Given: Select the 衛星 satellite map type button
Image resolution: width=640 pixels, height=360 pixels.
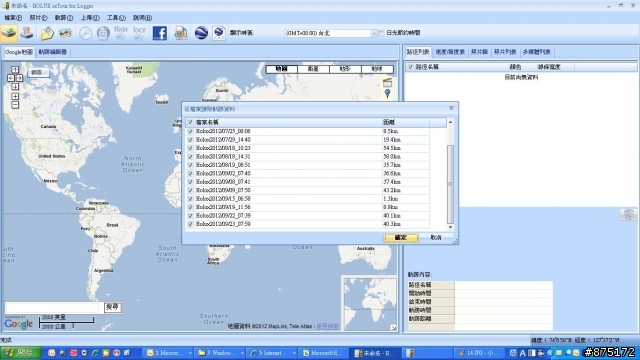Looking at the screenshot, I should (313, 69).
